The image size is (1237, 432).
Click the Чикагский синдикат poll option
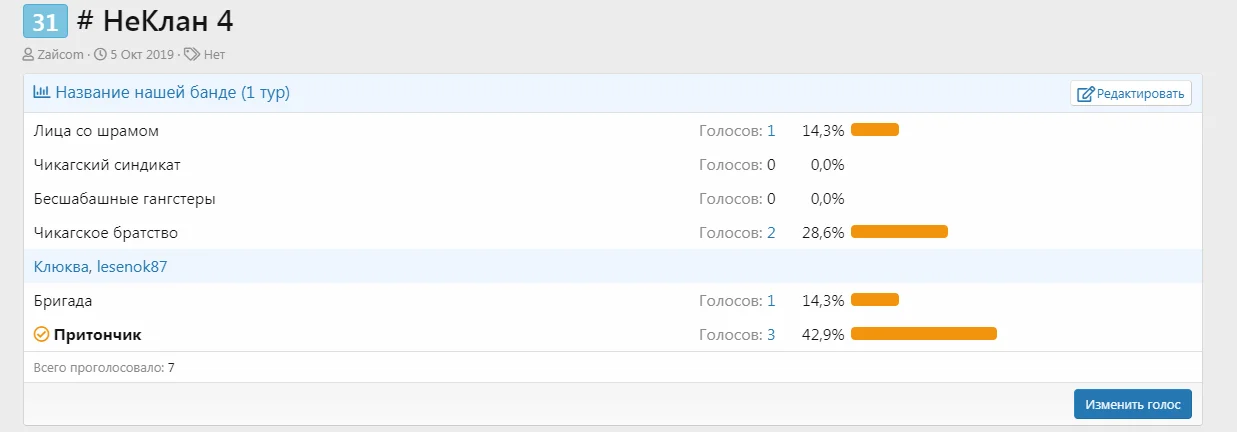107,164
